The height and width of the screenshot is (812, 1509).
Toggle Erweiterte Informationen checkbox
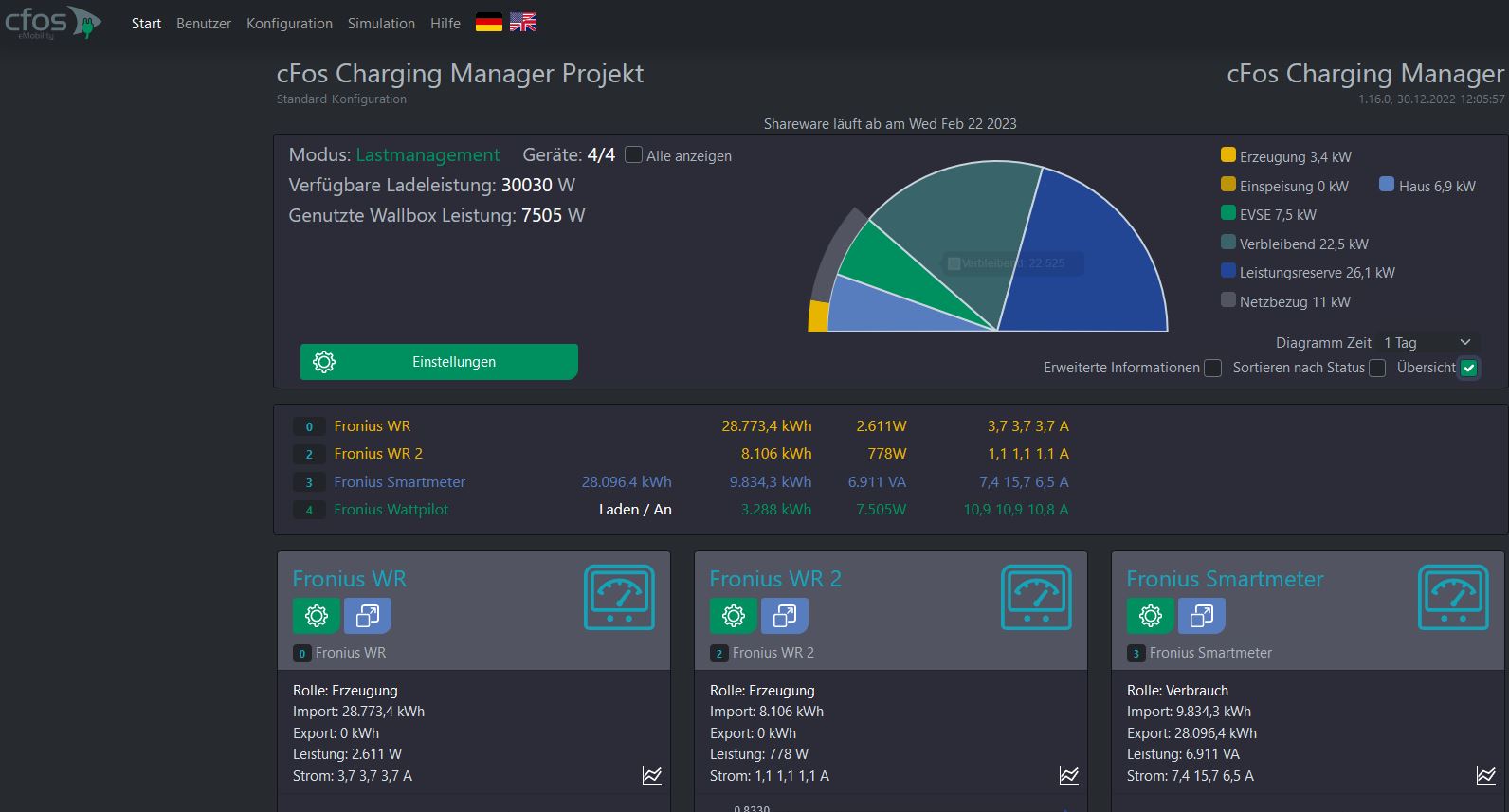pyautogui.click(x=1212, y=368)
